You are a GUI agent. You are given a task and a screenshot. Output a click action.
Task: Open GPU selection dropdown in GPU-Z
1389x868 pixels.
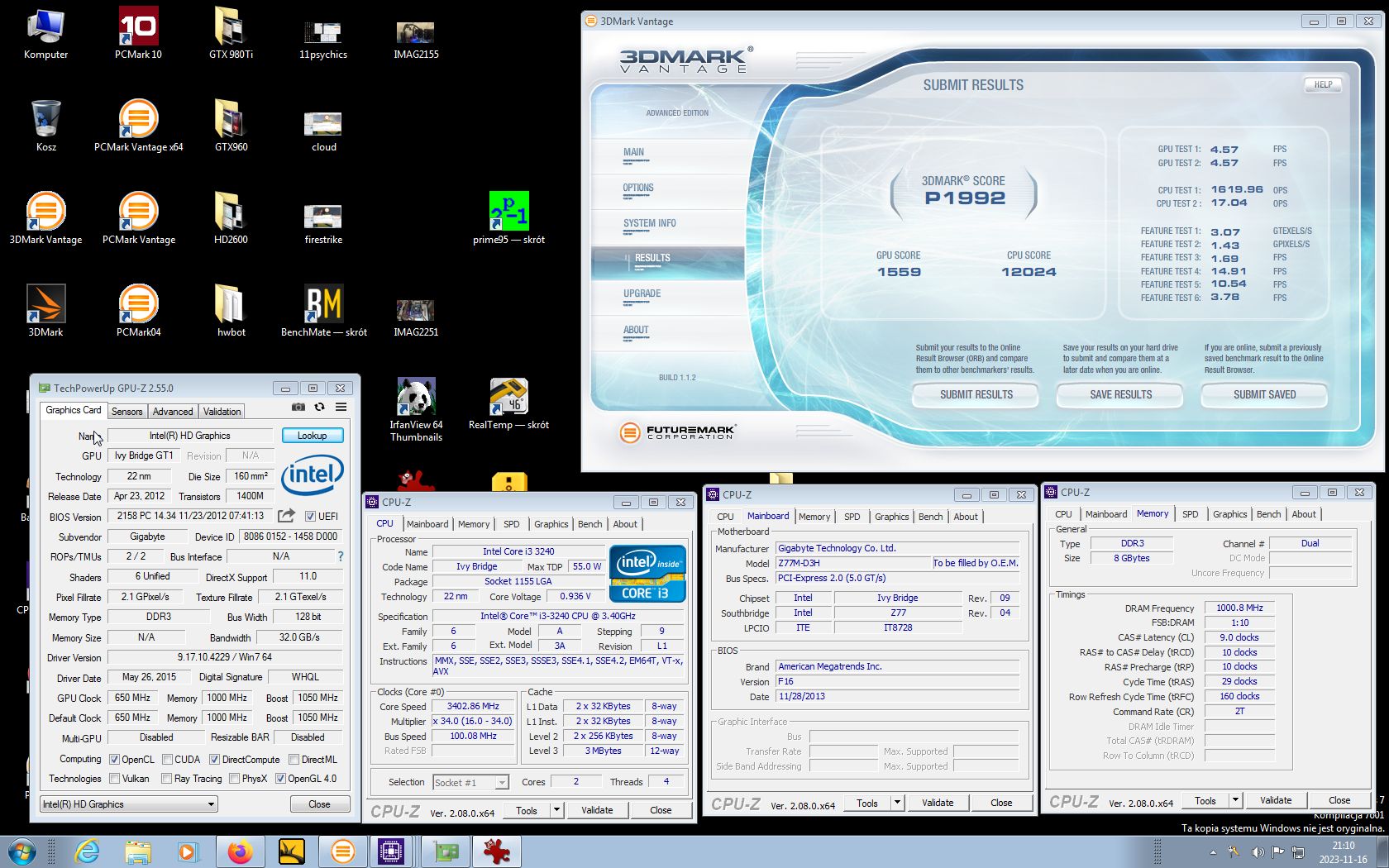click(x=129, y=804)
